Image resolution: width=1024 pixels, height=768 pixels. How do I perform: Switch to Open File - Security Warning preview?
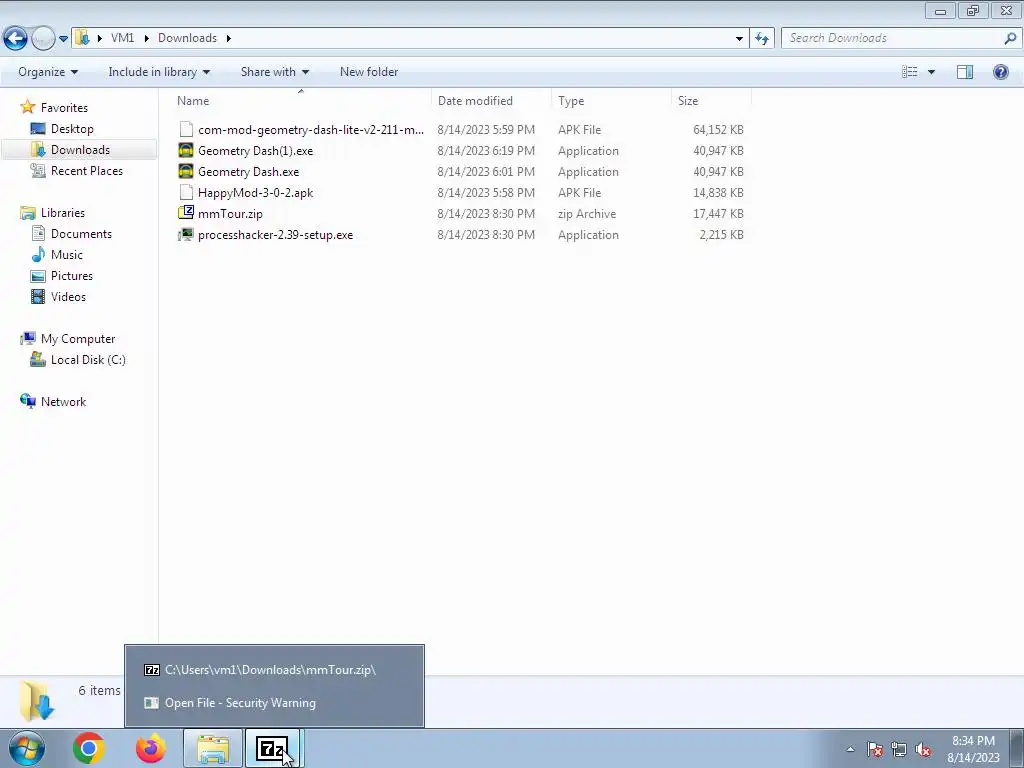(x=274, y=703)
